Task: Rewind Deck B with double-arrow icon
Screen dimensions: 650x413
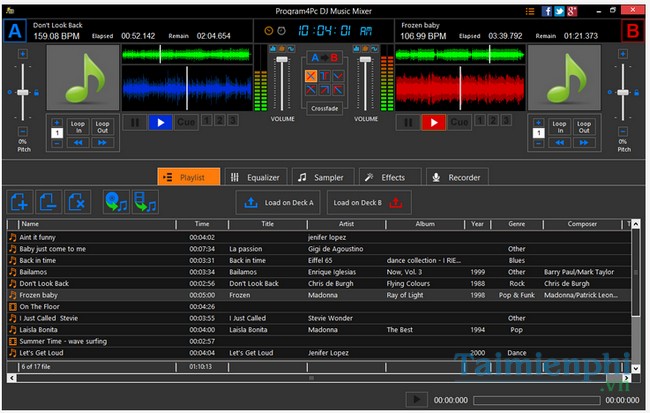Action: click(x=559, y=143)
